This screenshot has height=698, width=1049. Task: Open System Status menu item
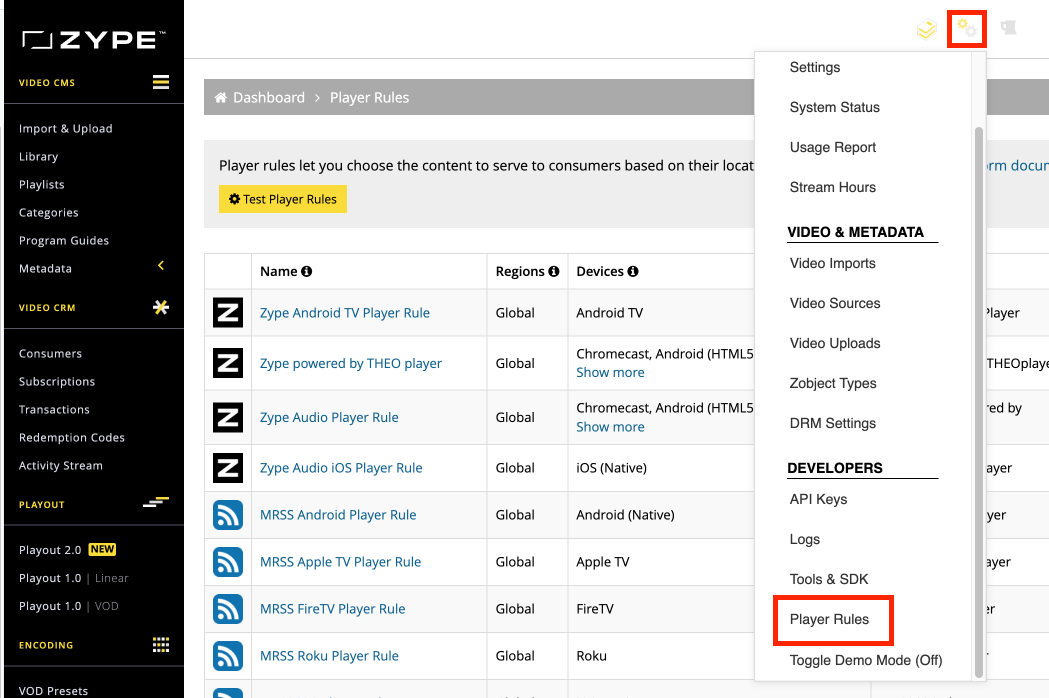pos(834,107)
